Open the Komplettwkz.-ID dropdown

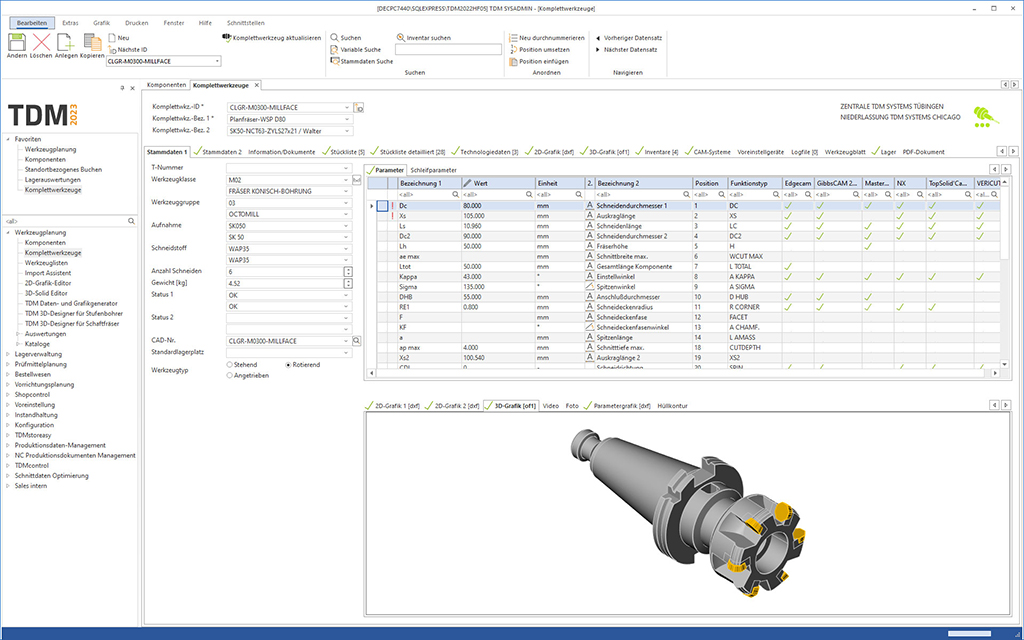[x=347, y=108]
